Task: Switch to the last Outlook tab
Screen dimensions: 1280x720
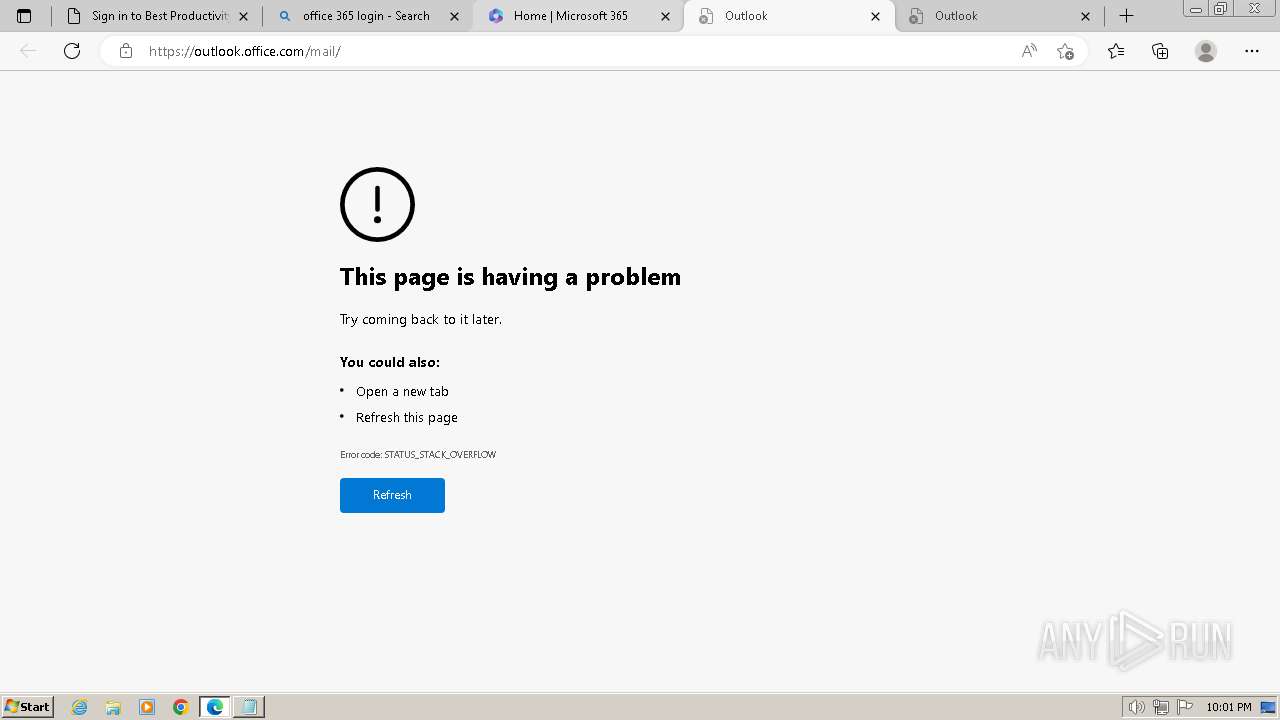Action: tap(1000, 16)
